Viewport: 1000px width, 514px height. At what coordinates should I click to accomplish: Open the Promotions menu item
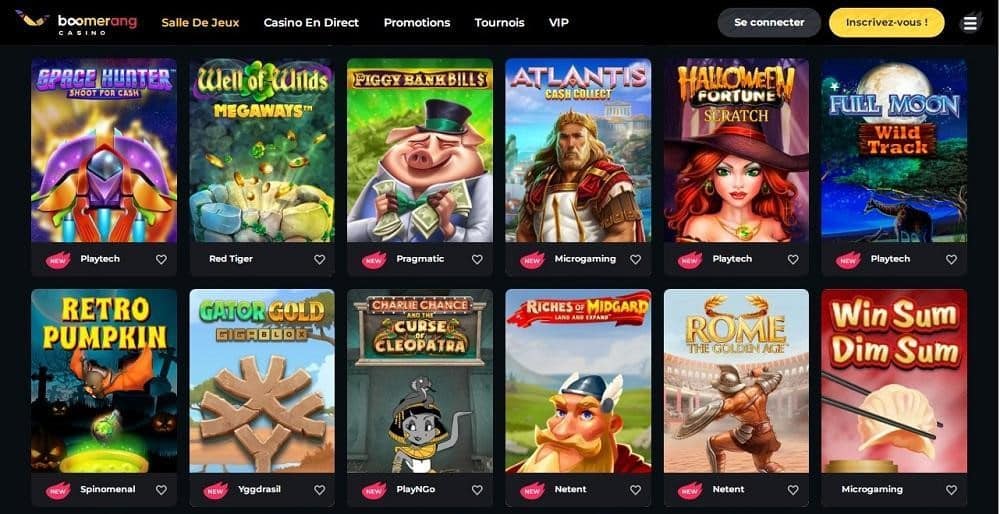click(x=417, y=23)
